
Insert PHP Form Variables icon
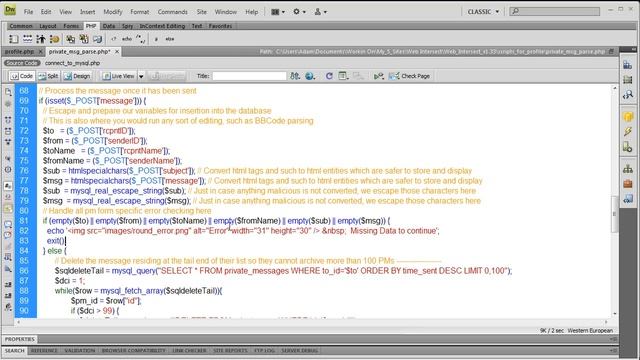point(13,39)
